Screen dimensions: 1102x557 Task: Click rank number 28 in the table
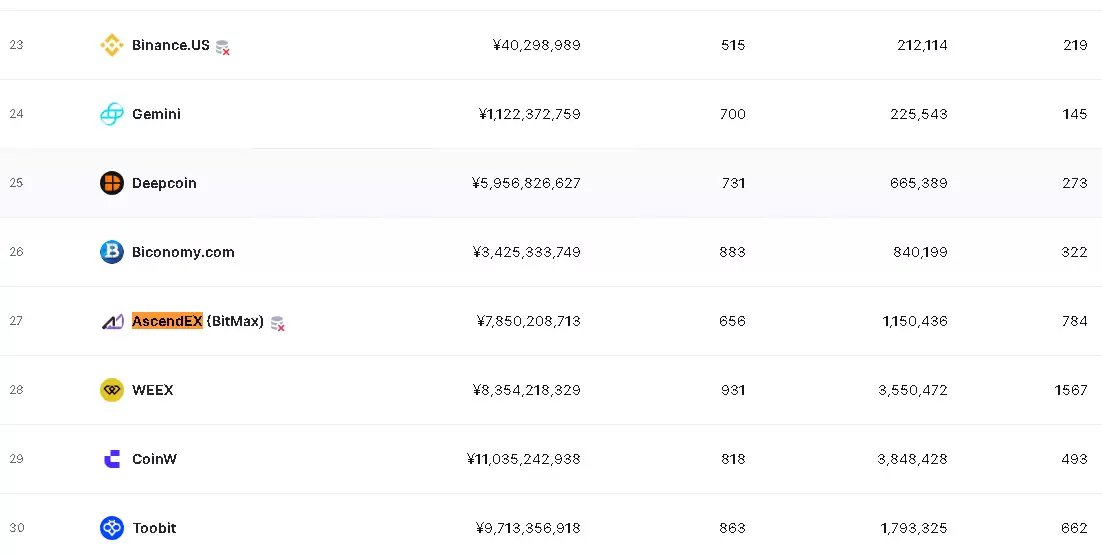click(x=16, y=390)
